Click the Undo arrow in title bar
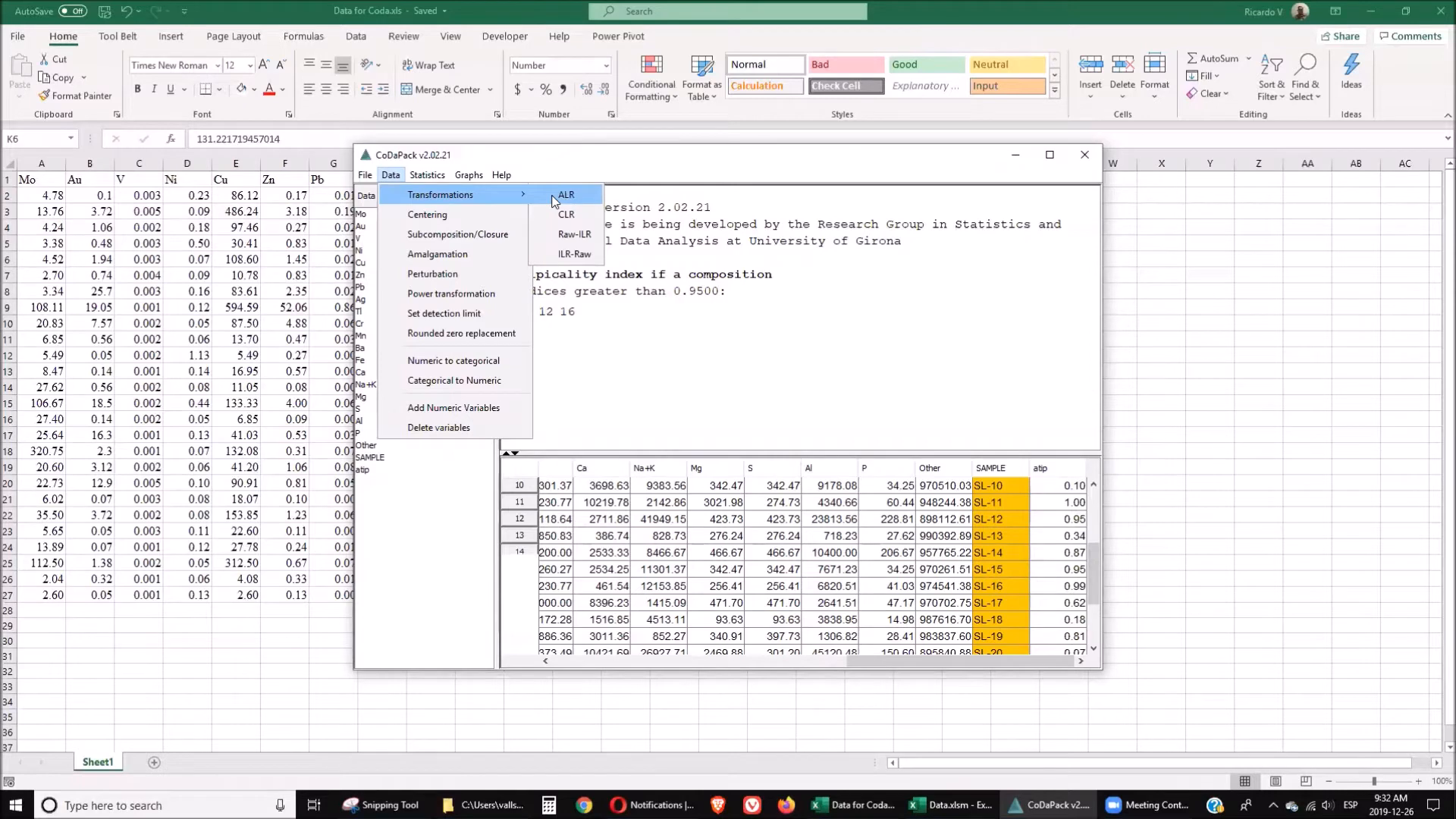The height and width of the screenshot is (819, 1456). pyautogui.click(x=127, y=11)
